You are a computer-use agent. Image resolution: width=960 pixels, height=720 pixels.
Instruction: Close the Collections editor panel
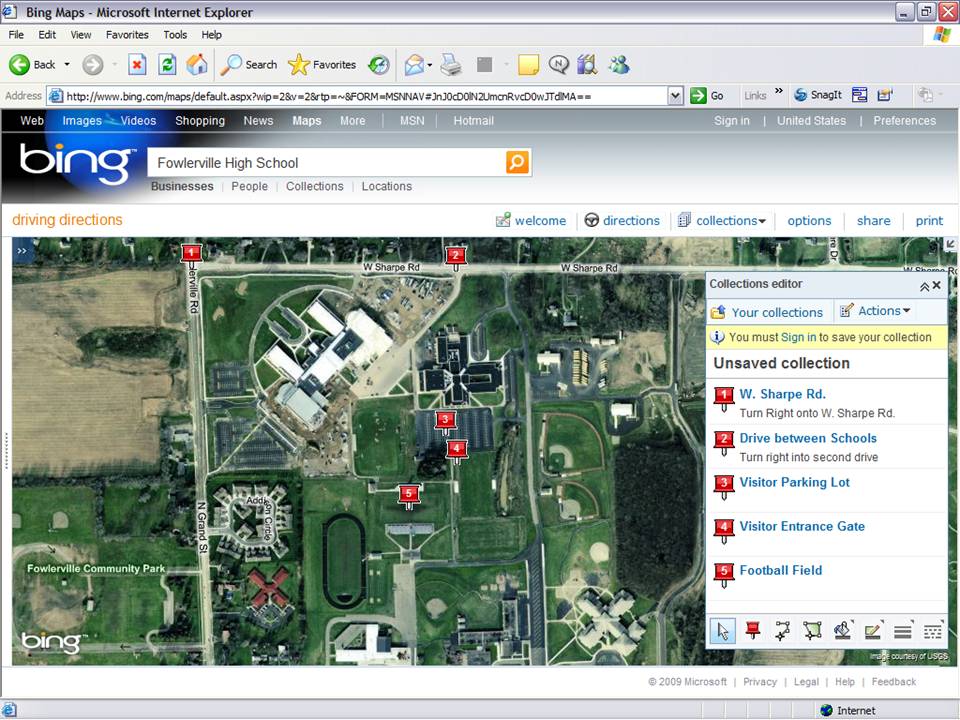pyautogui.click(x=937, y=285)
